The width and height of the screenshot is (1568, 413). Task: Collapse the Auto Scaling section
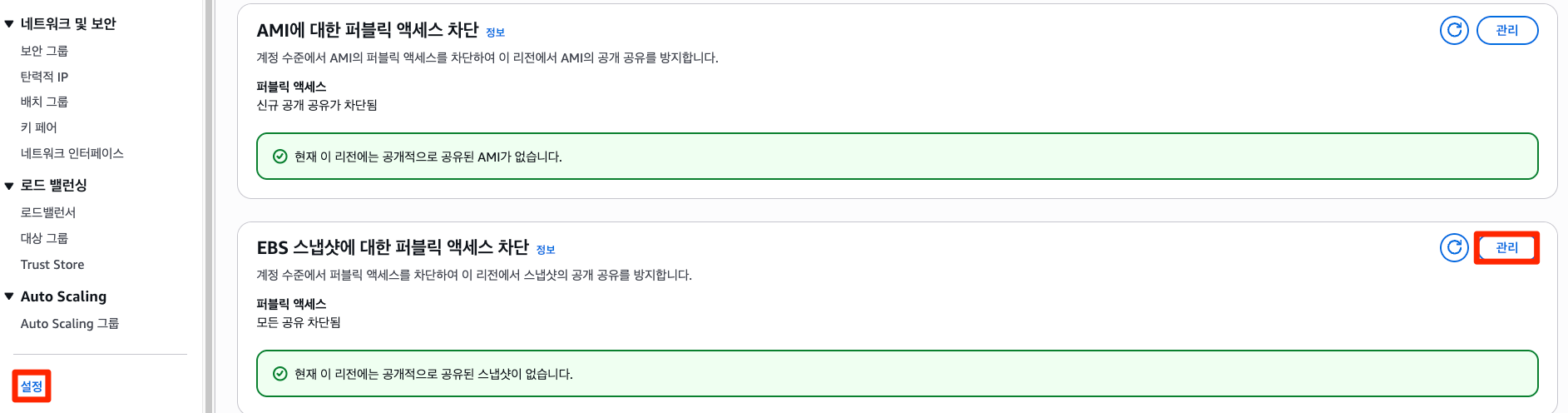pos(9,296)
